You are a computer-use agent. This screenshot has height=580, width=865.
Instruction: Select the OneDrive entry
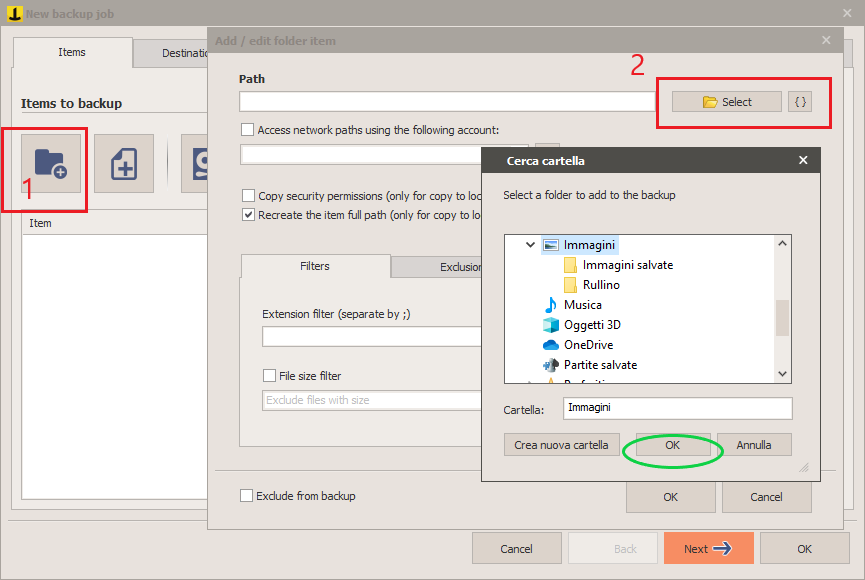[x=588, y=345]
